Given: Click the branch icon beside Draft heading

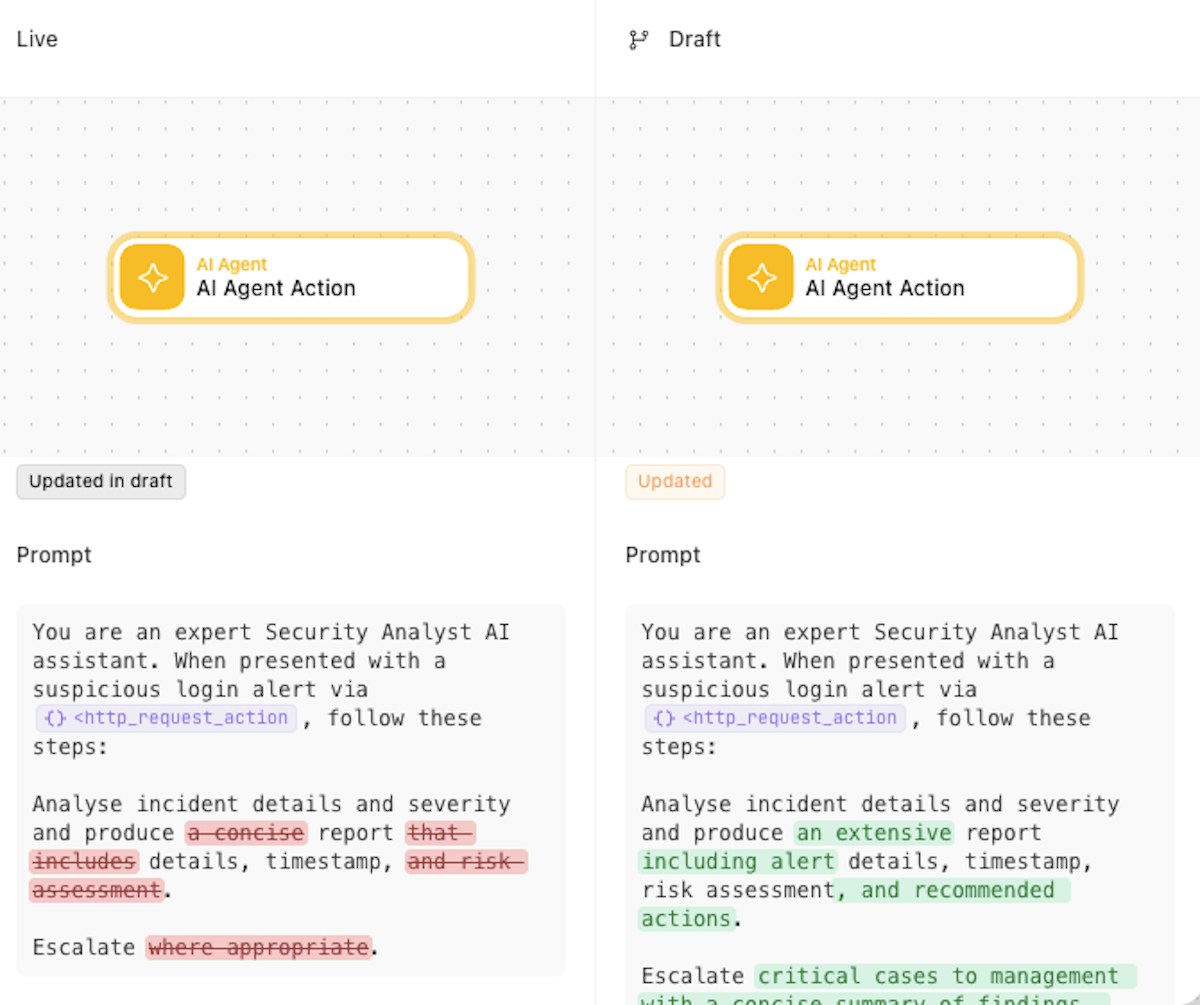Looking at the screenshot, I should pyautogui.click(x=638, y=40).
